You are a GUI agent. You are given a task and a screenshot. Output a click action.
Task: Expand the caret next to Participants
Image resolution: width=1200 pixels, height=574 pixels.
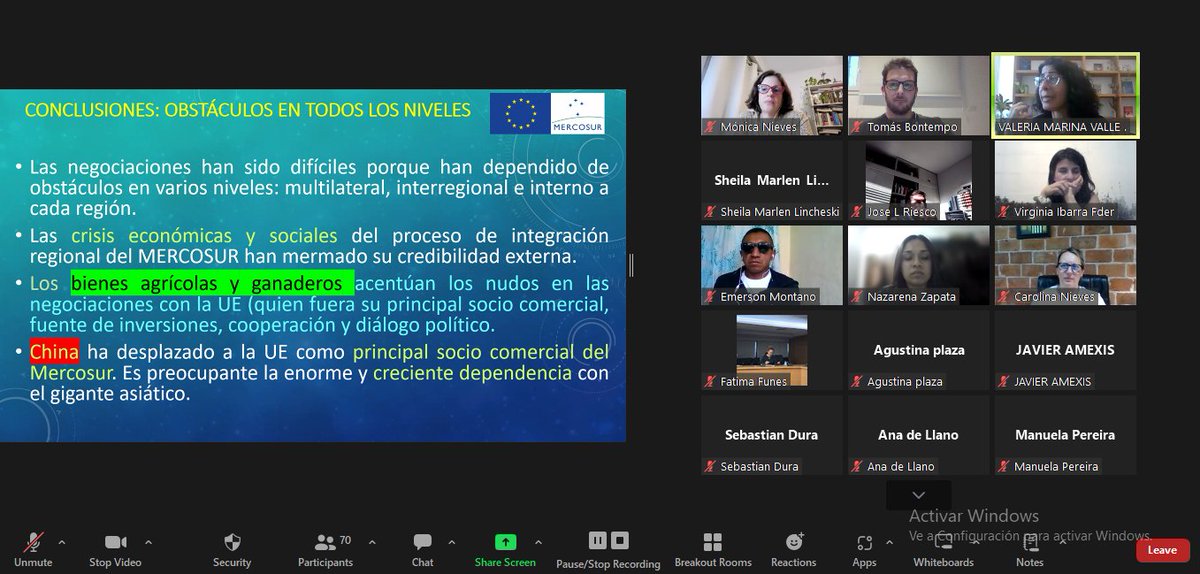click(x=373, y=542)
